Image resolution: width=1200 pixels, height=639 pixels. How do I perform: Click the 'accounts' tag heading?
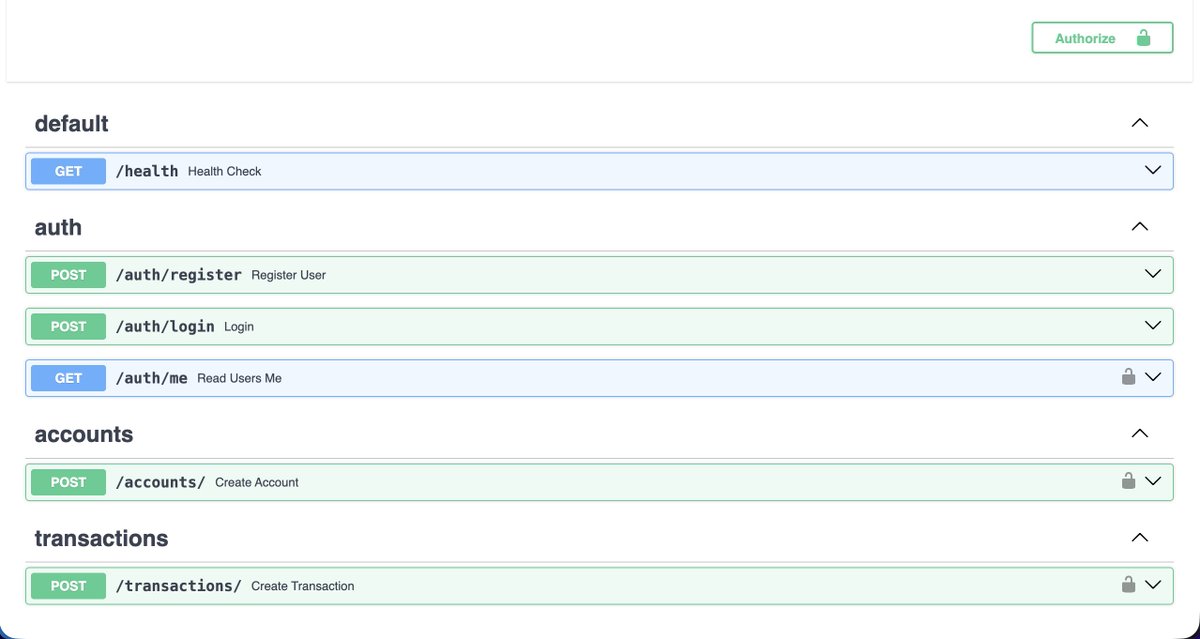click(83, 435)
